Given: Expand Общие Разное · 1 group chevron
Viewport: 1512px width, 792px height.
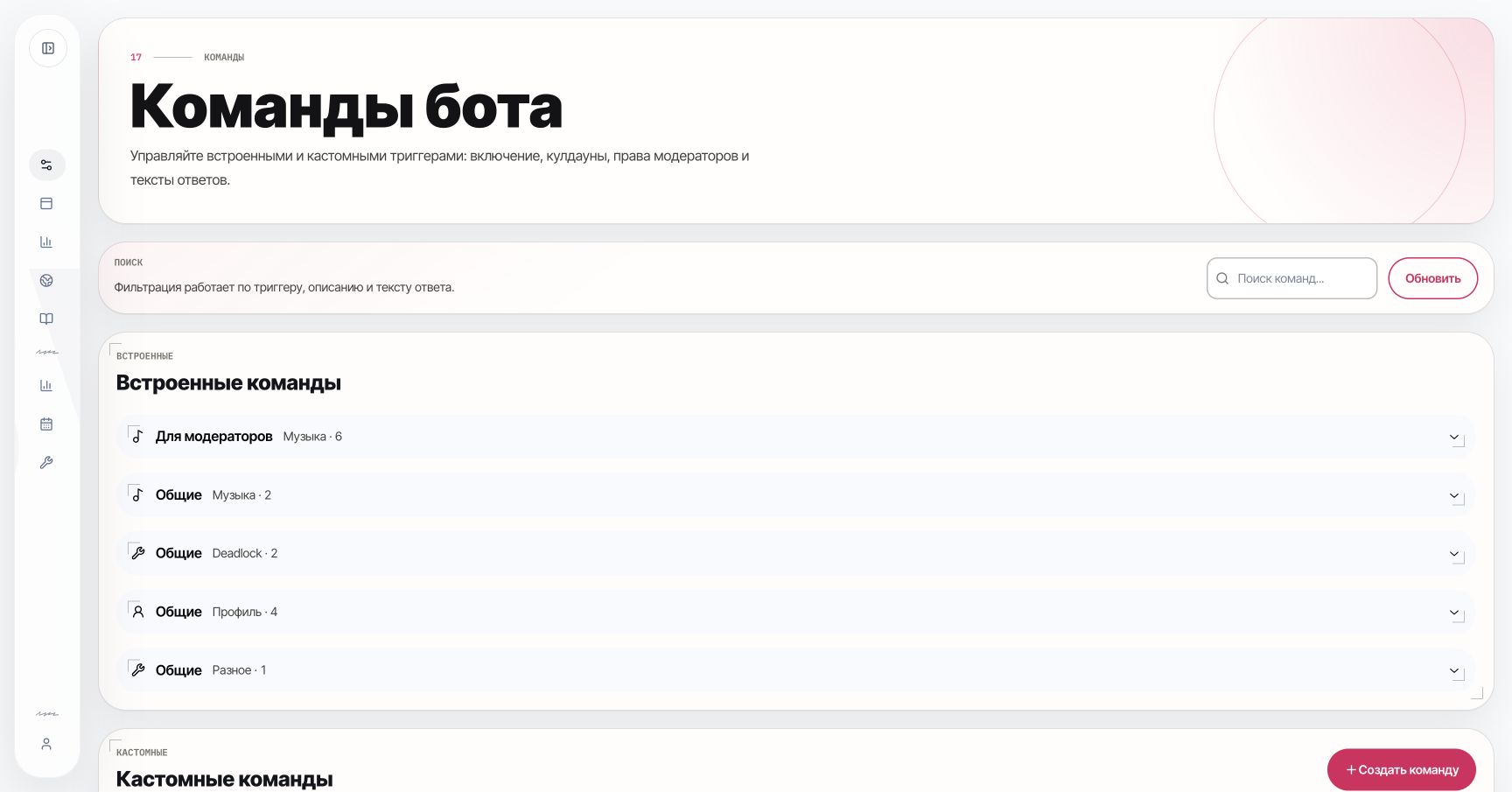Looking at the screenshot, I should (1454, 671).
